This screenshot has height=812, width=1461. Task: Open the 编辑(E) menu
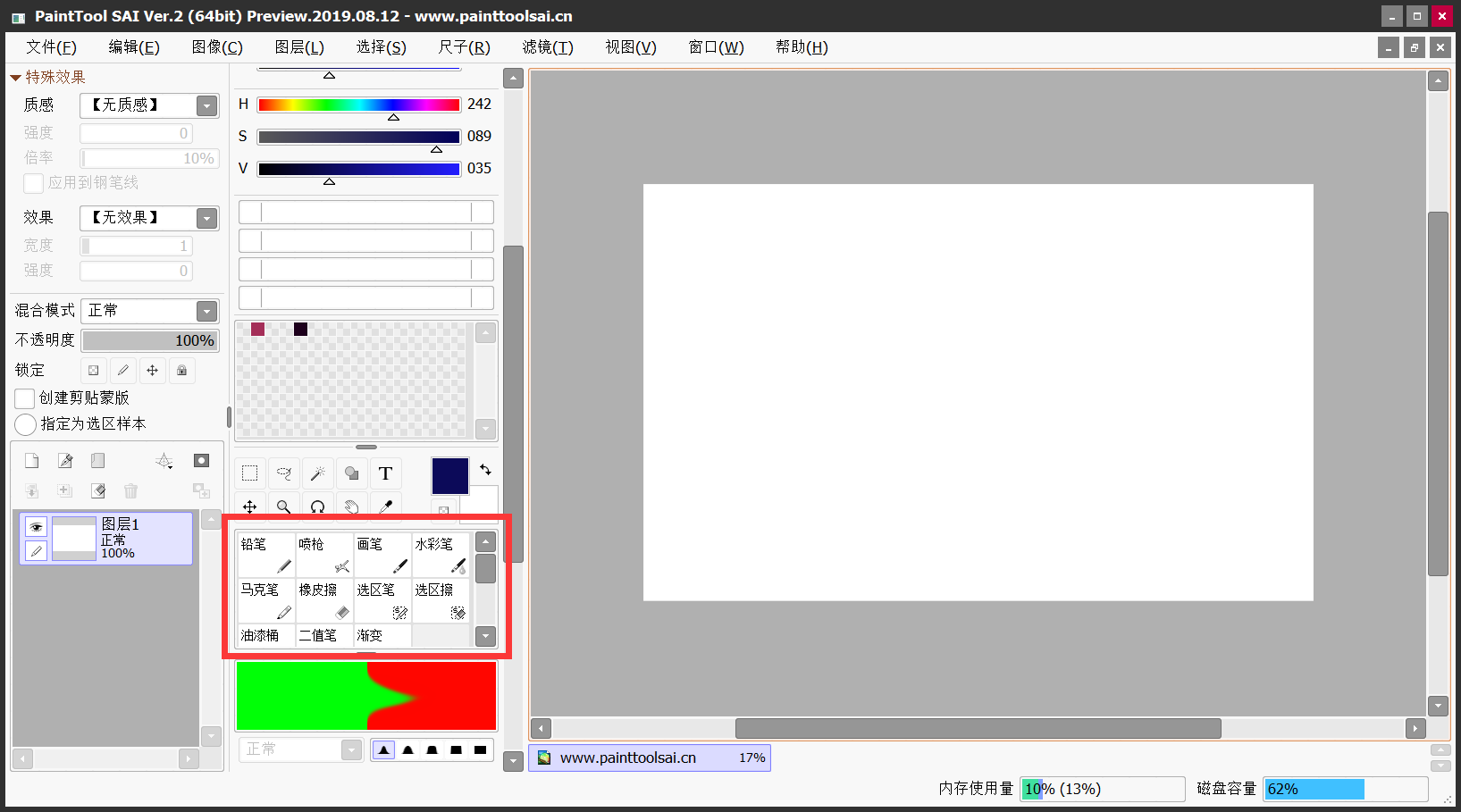(x=134, y=47)
